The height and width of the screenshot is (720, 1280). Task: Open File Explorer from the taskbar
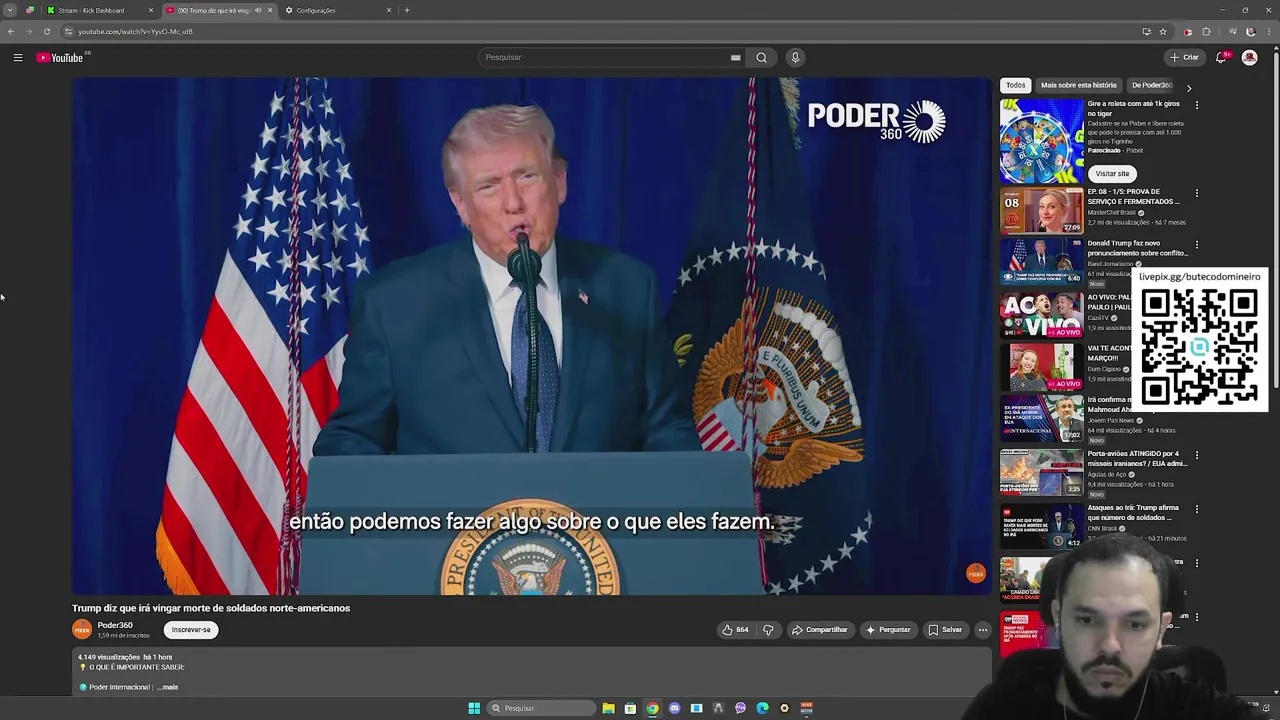pyautogui.click(x=608, y=708)
